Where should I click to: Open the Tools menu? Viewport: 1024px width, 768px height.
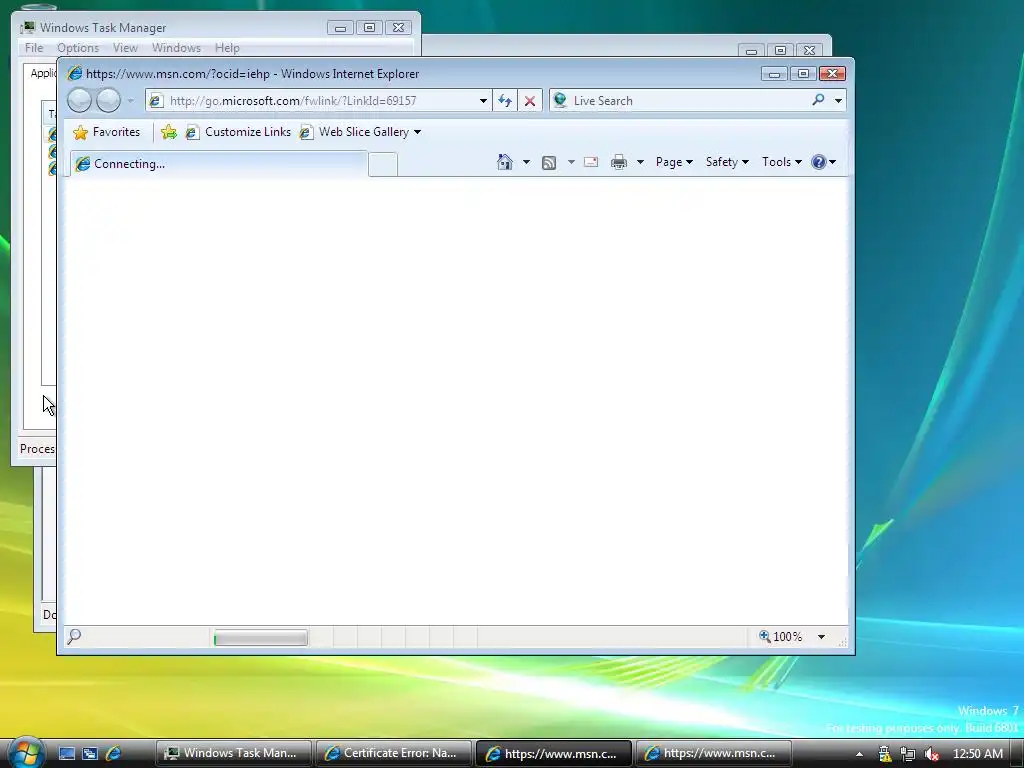tap(782, 162)
